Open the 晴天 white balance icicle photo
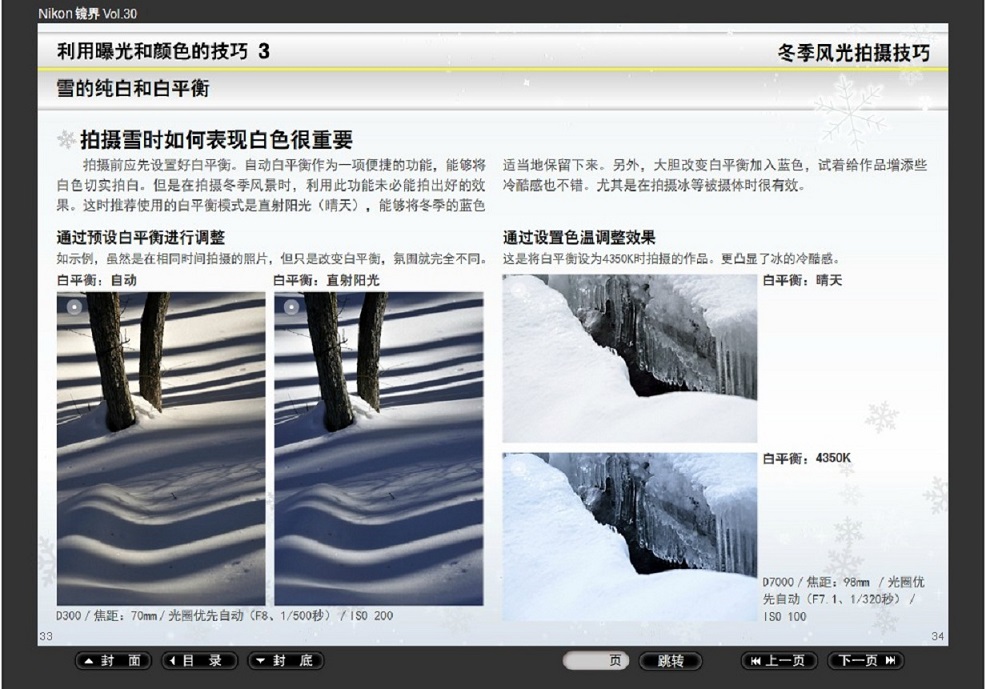The width and height of the screenshot is (986, 689). pos(629,359)
